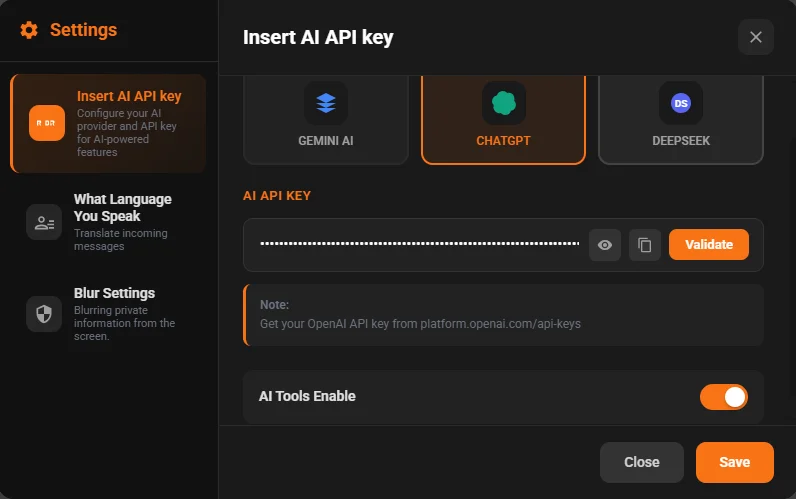The width and height of the screenshot is (796, 499).
Task: Save the API key settings
Action: click(734, 462)
